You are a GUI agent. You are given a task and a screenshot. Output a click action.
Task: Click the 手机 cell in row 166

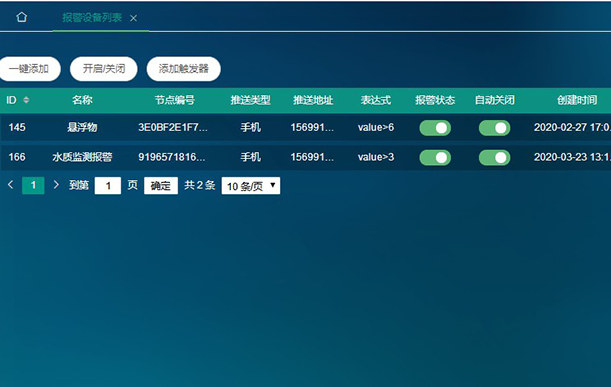(251, 157)
